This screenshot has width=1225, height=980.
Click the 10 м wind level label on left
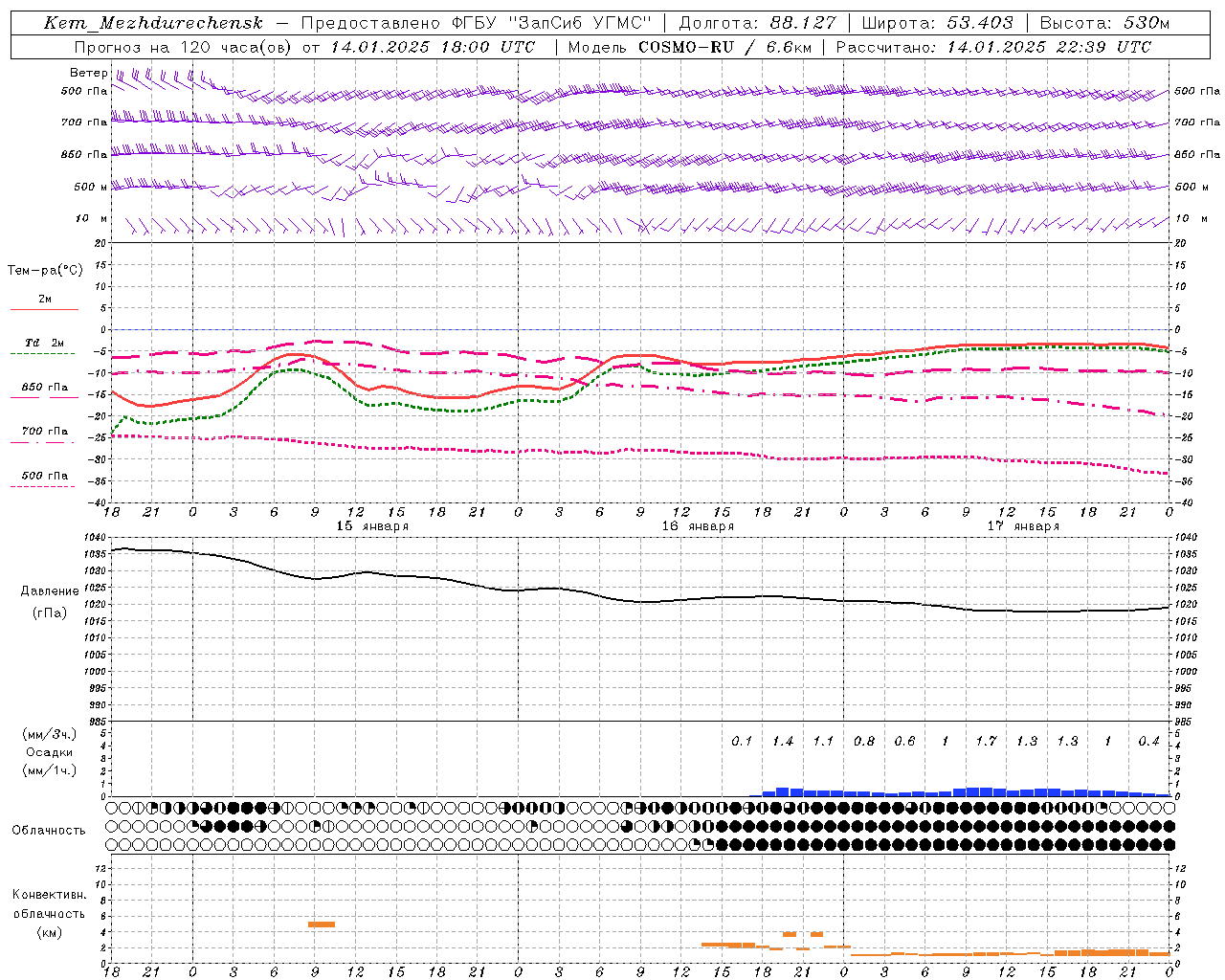pyautogui.click(x=92, y=219)
